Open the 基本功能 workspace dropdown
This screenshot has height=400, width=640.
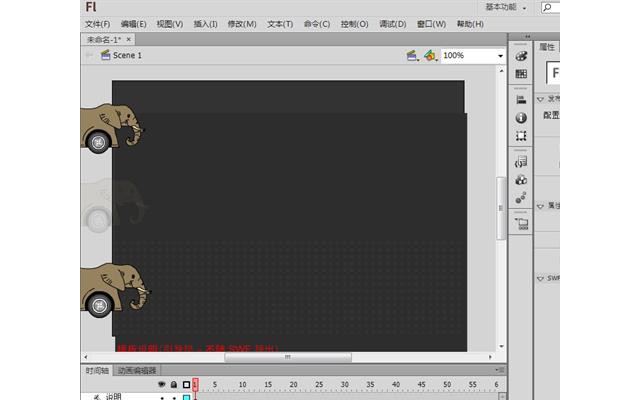point(505,7)
